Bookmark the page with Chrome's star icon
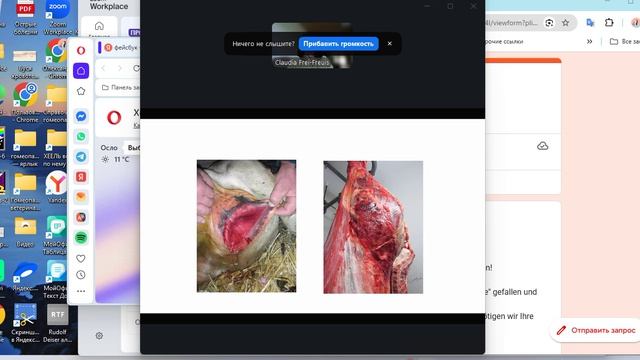Screen dimensions: 640x360 click(565, 23)
